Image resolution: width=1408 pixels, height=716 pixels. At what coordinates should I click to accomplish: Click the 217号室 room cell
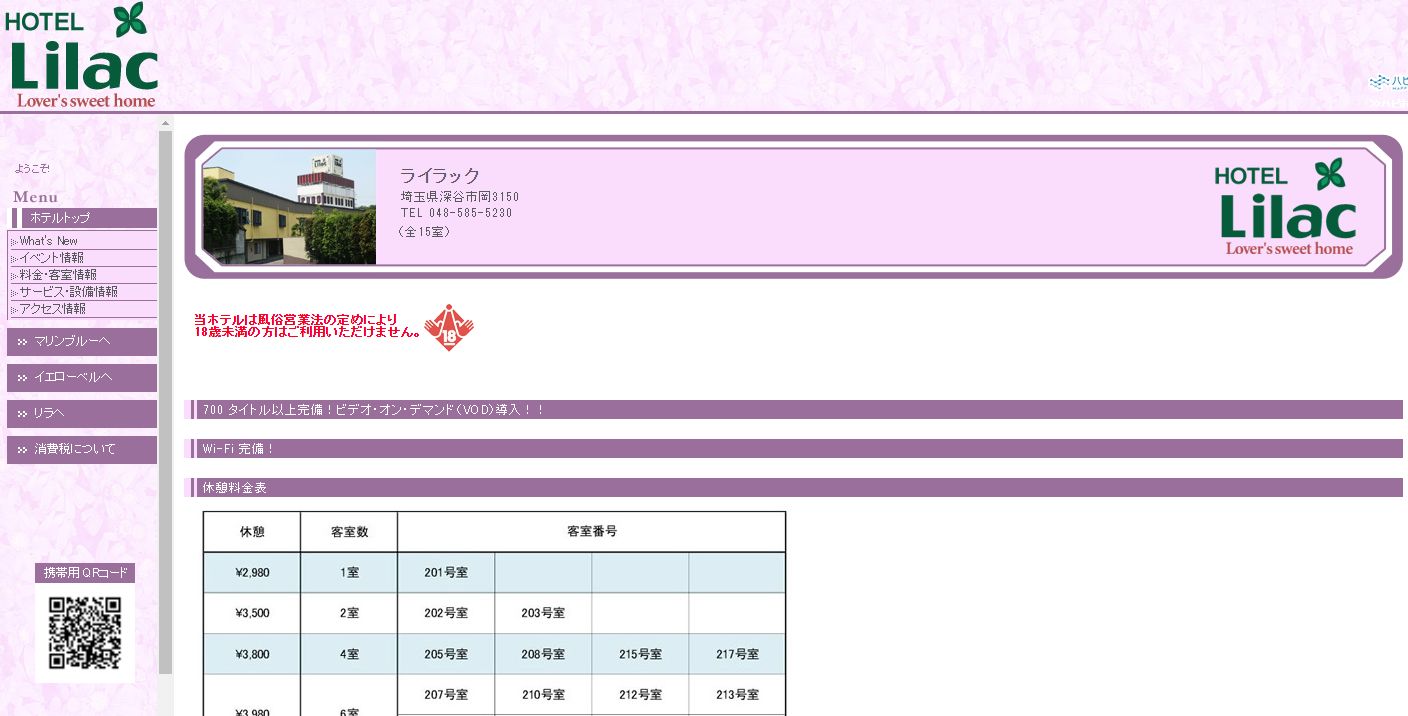click(737, 654)
